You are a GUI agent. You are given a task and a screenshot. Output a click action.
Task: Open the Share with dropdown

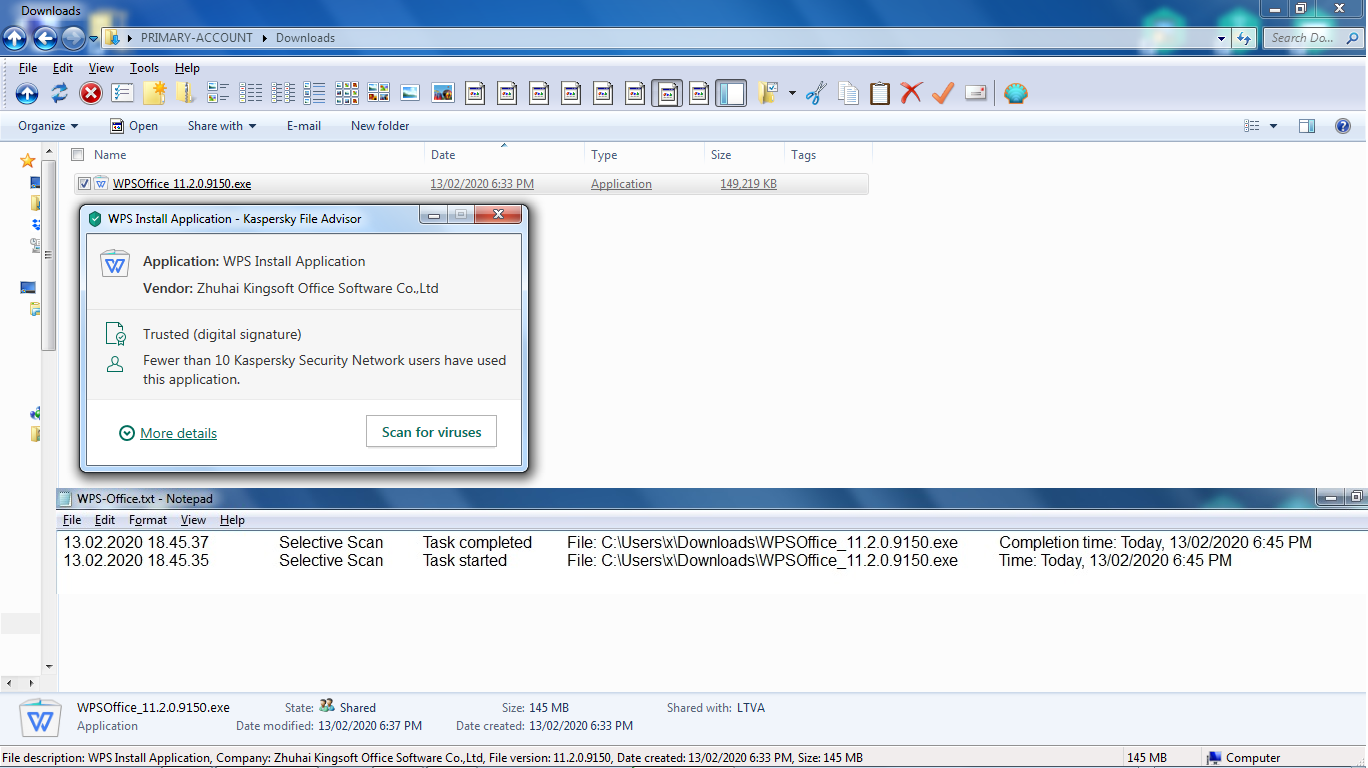[222, 126]
